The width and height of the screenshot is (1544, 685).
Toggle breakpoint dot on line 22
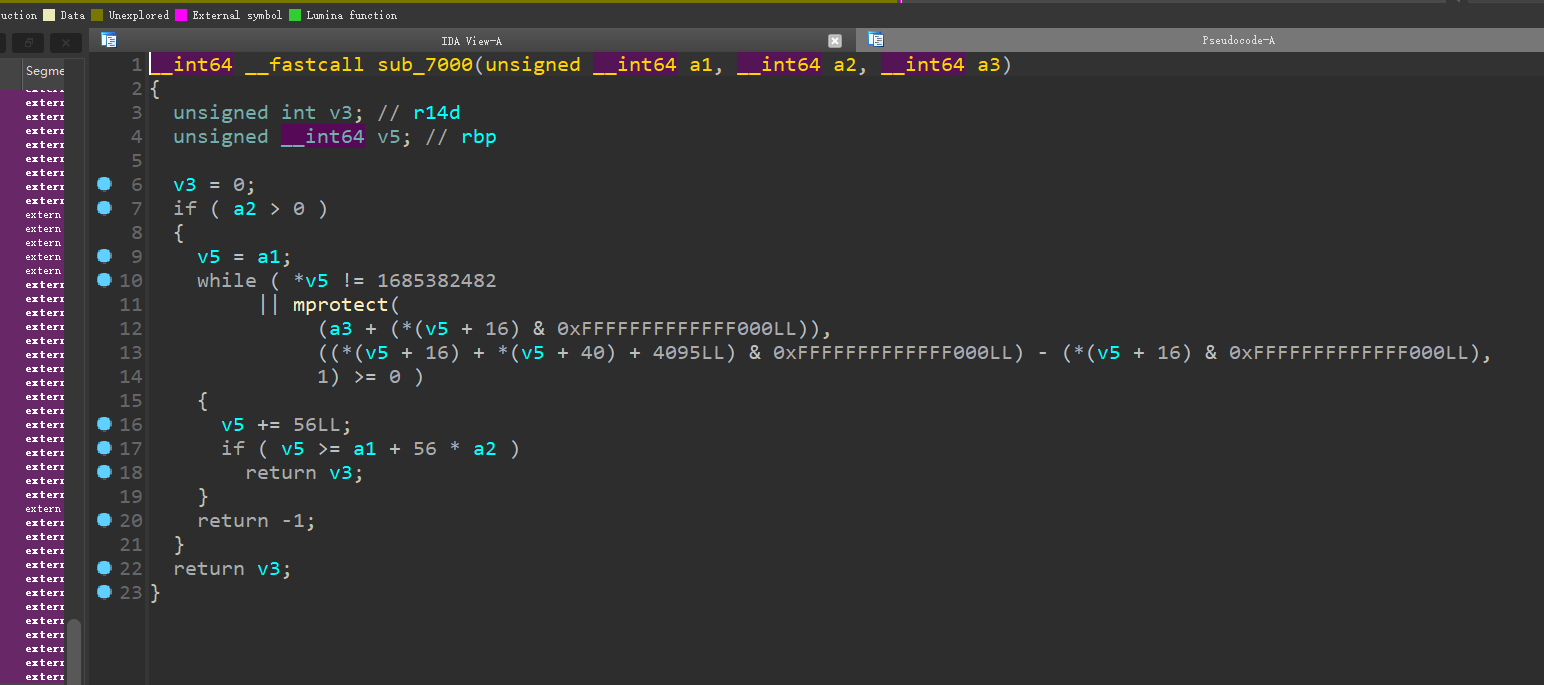coord(104,568)
